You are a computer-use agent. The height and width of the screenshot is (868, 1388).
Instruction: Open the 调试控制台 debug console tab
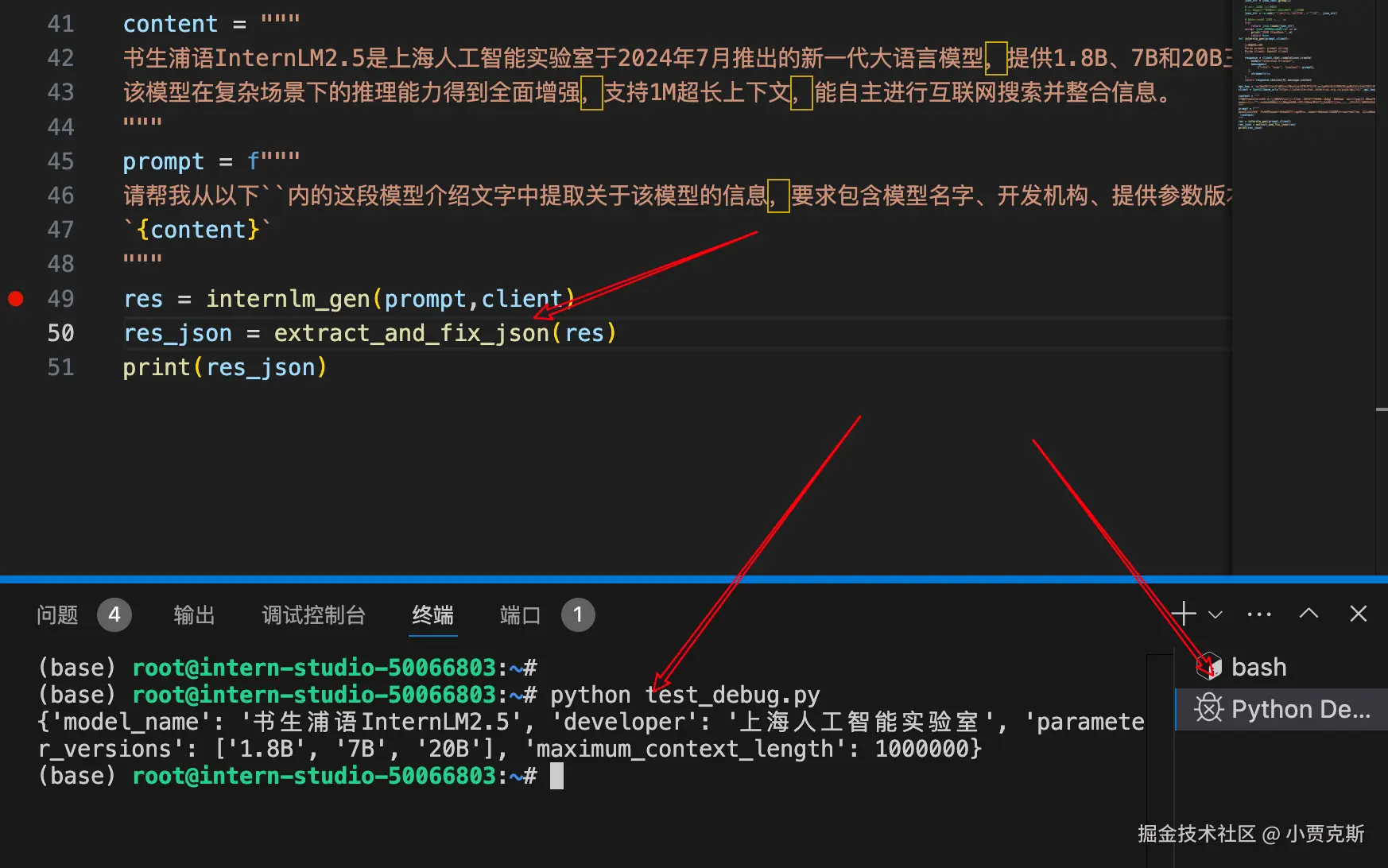click(313, 614)
